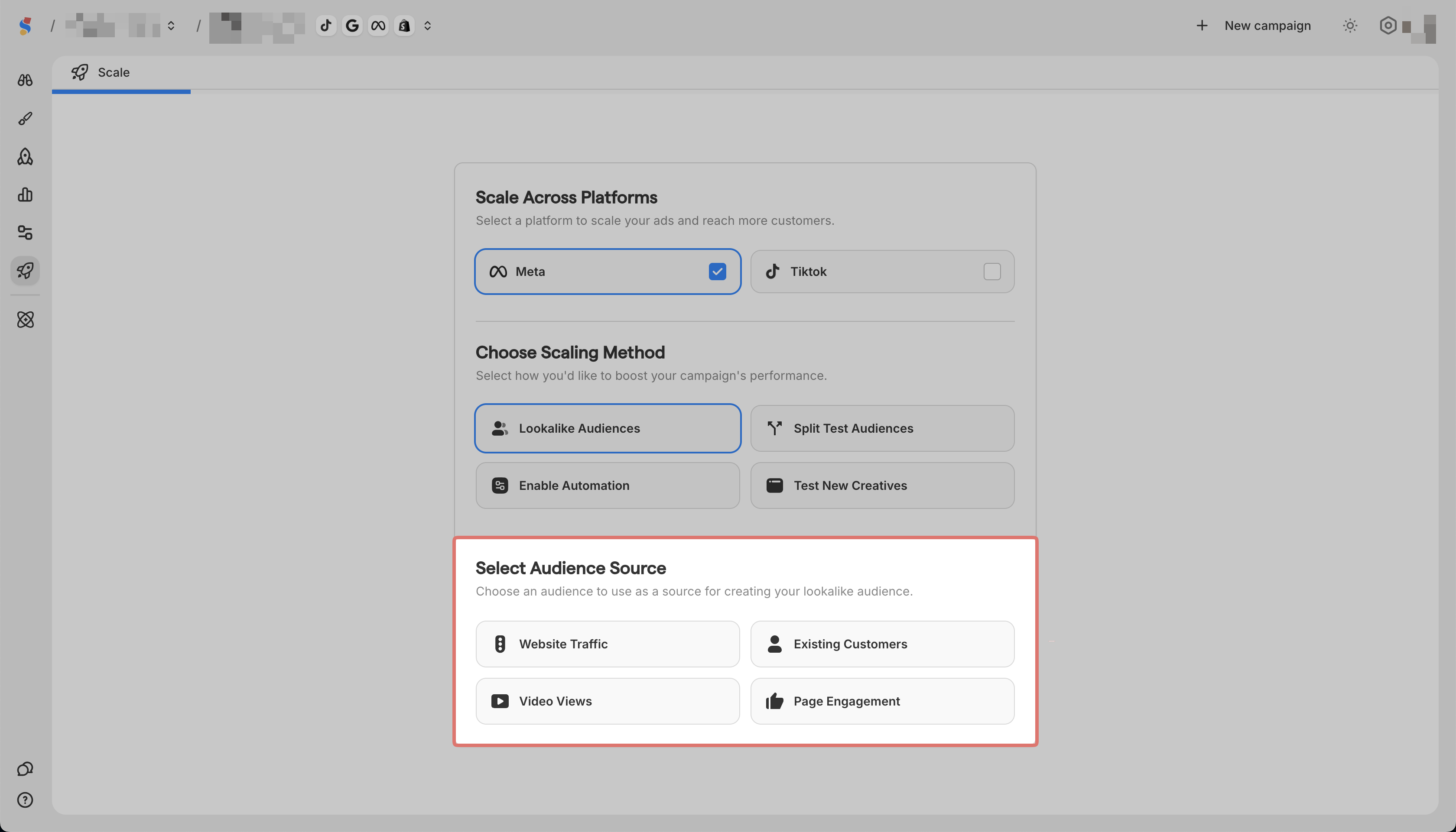This screenshot has height=832, width=1456.
Task: Uncheck the Meta platform checkbox
Action: (x=717, y=272)
